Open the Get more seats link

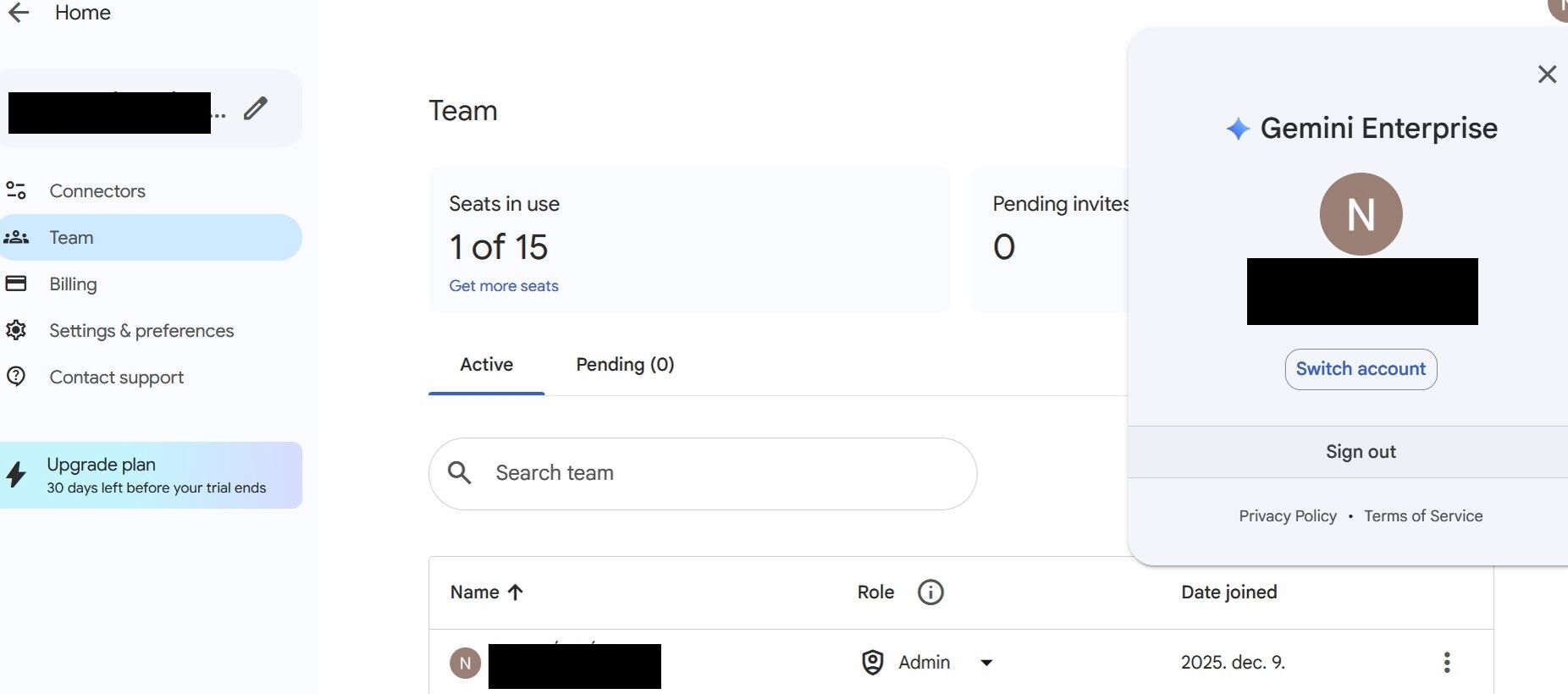click(504, 286)
